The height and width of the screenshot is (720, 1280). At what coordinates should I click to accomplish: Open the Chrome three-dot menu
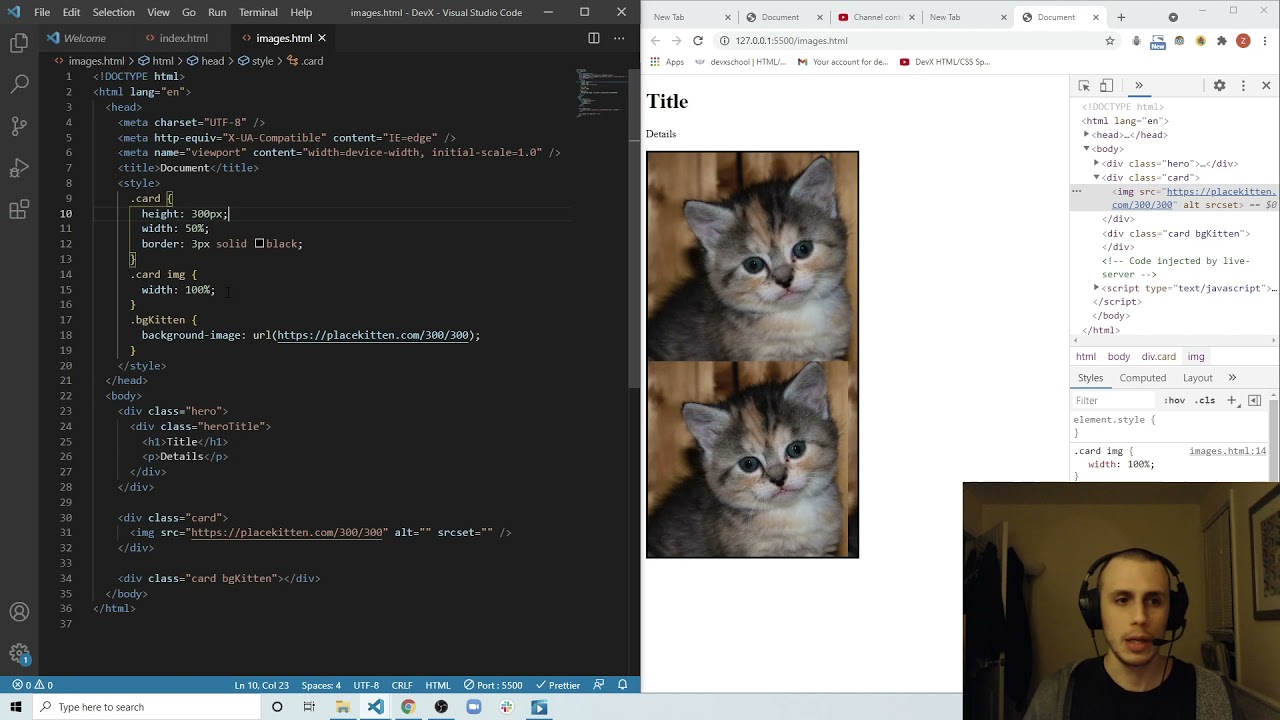coord(1265,41)
